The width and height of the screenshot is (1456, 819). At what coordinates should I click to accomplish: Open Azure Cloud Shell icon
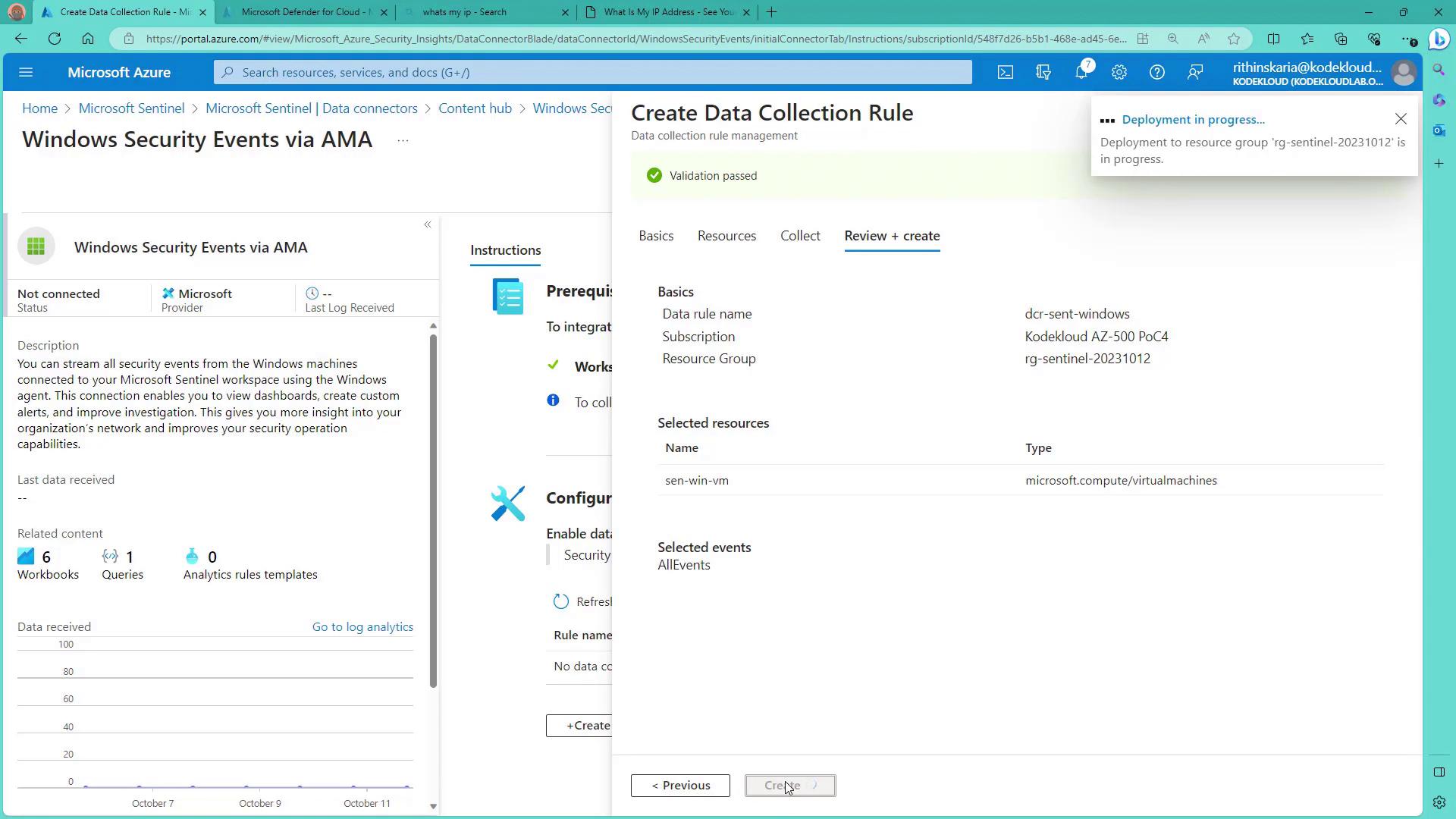pos(1005,72)
